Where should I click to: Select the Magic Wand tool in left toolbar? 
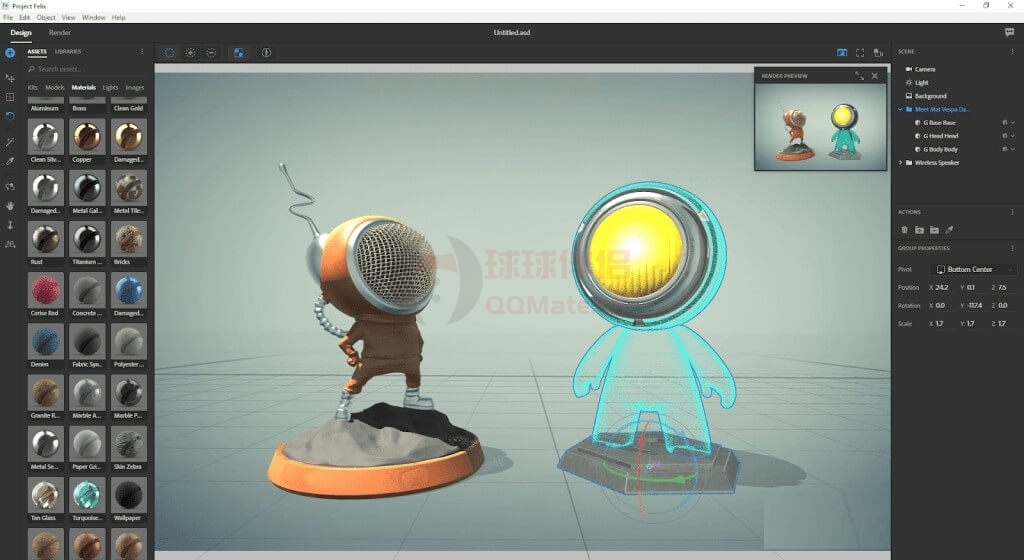(x=10, y=143)
